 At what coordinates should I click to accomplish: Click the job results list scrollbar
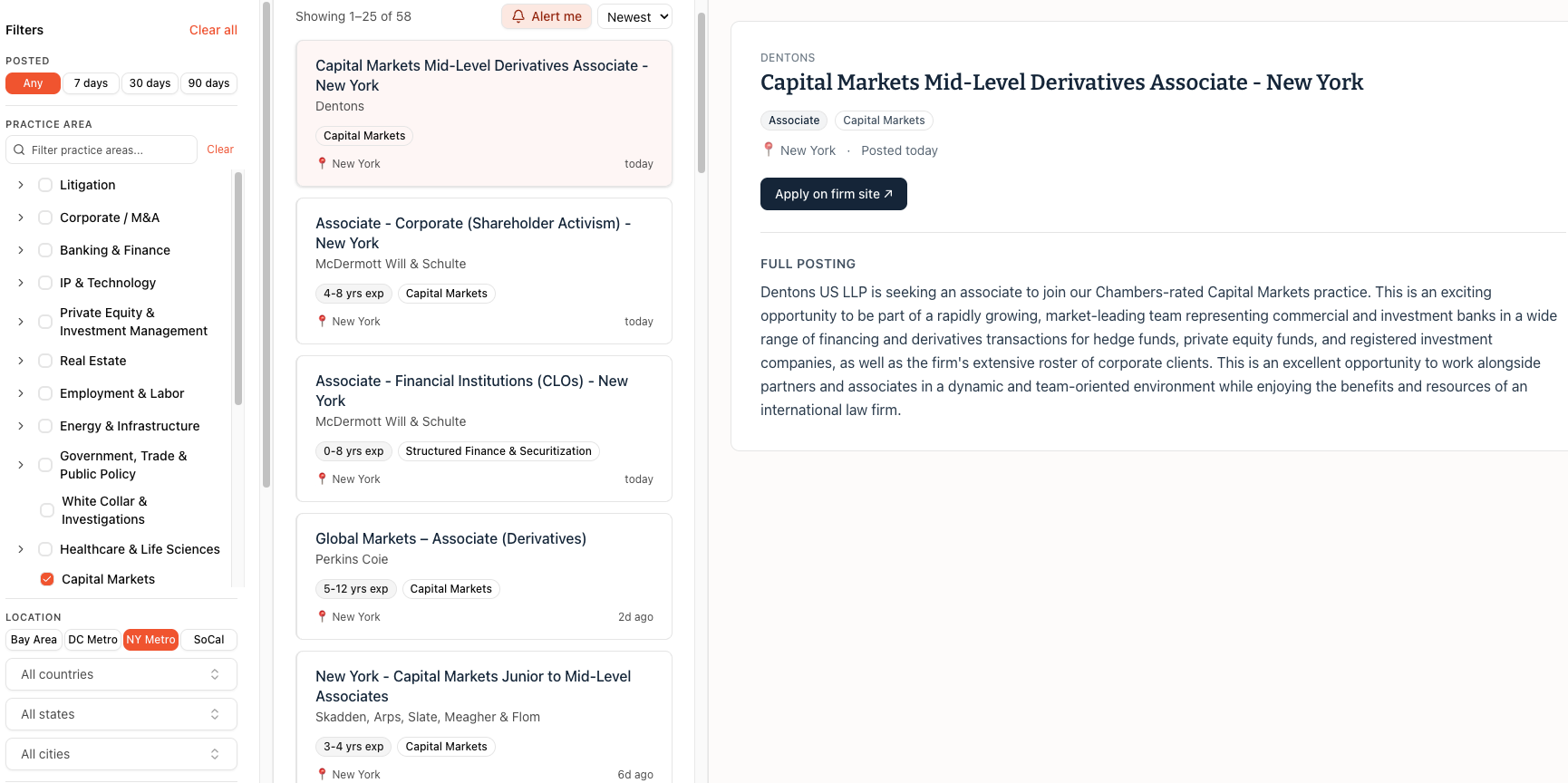point(702,91)
